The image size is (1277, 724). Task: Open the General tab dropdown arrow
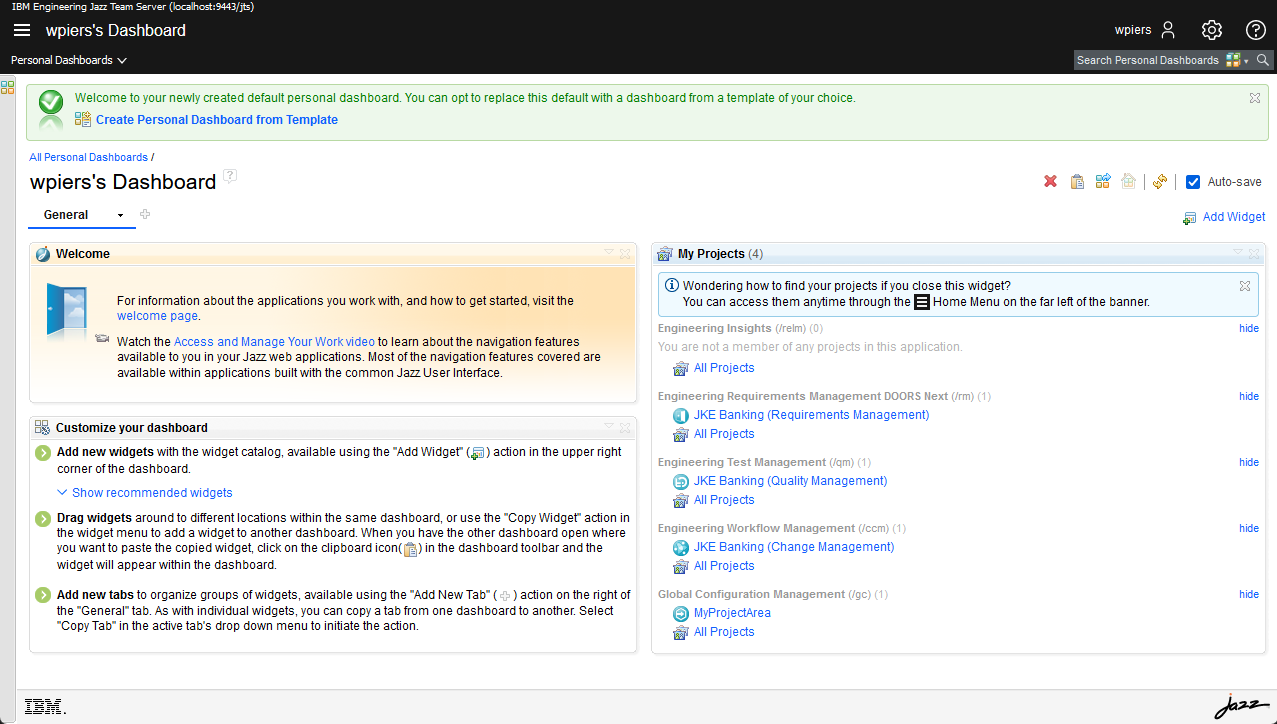120,215
